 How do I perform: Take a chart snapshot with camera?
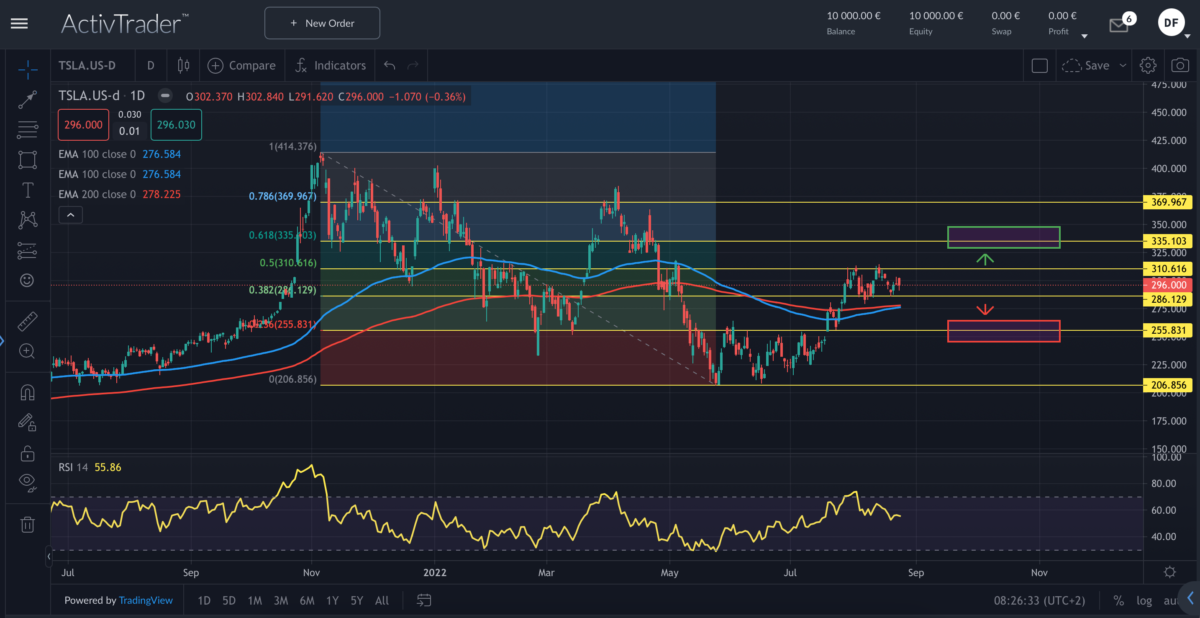pyautogui.click(x=1180, y=65)
